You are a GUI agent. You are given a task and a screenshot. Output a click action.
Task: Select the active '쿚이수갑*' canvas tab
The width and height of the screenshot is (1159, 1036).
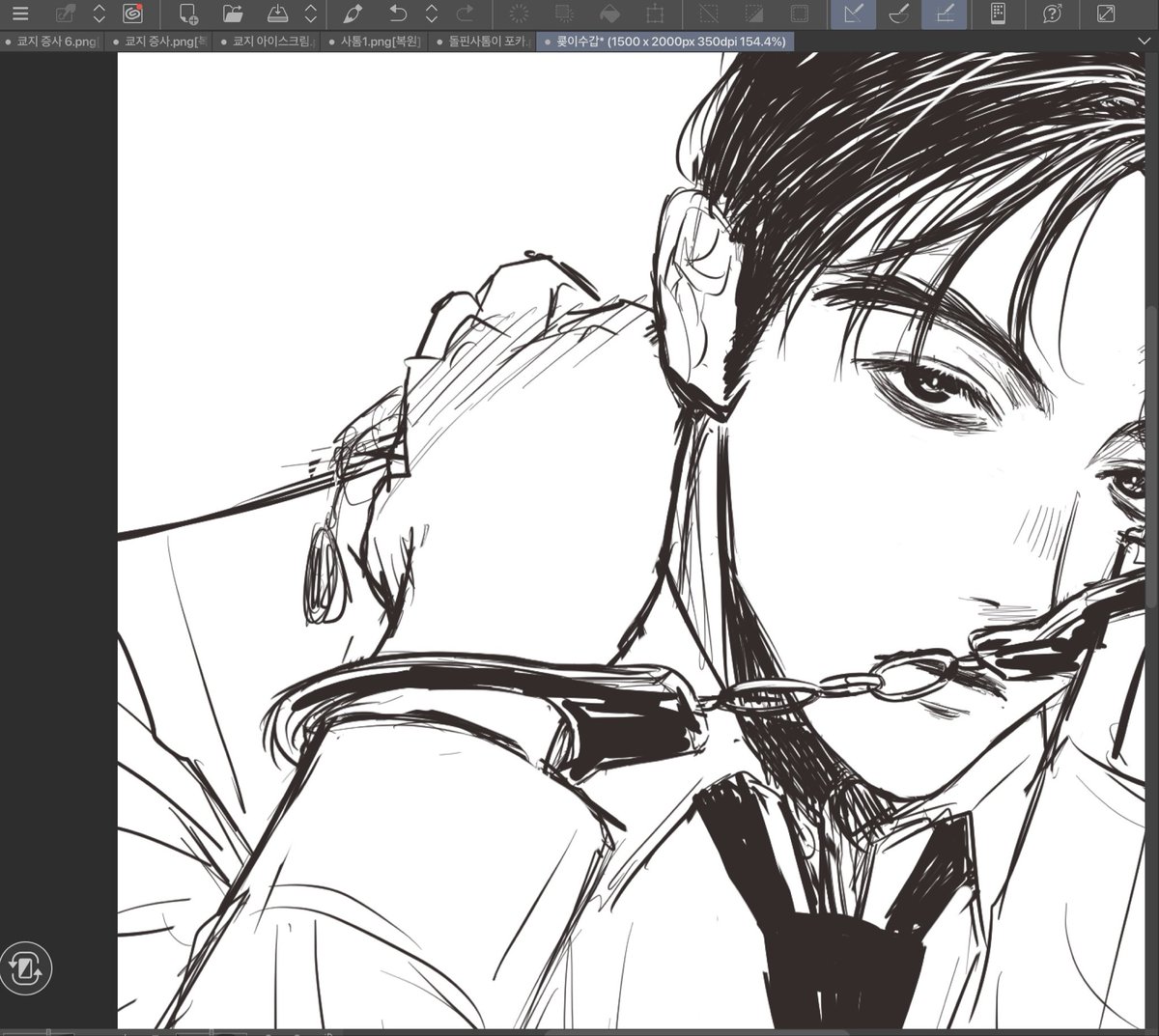pyautogui.click(x=664, y=42)
